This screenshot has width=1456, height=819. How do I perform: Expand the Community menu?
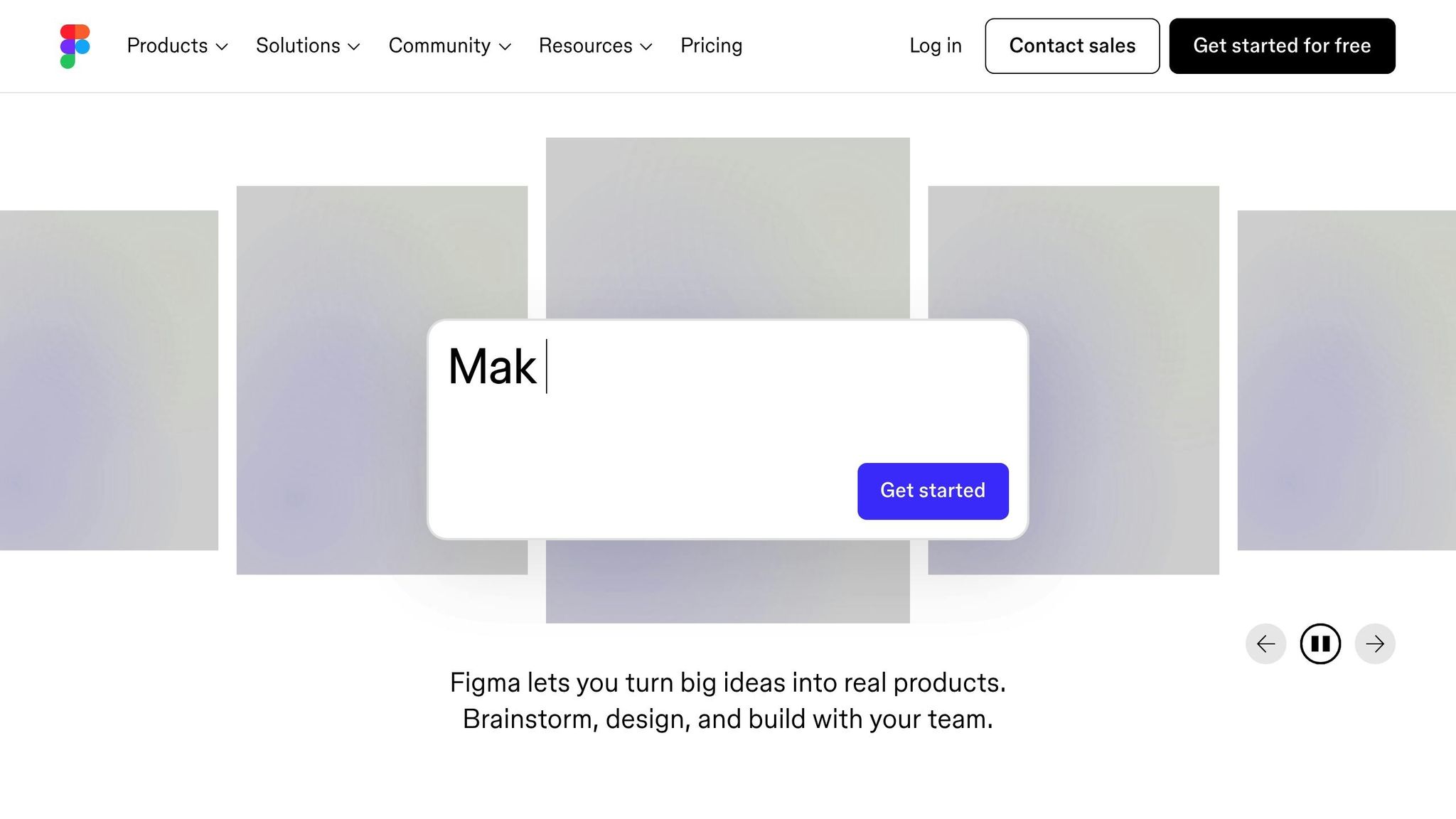(449, 46)
